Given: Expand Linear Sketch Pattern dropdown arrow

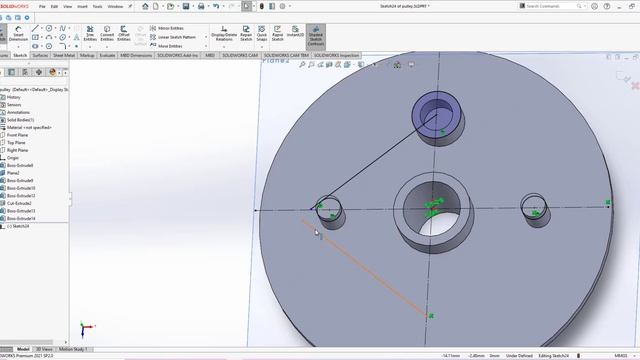Looking at the screenshot, I should pyautogui.click(x=206, y=37).
